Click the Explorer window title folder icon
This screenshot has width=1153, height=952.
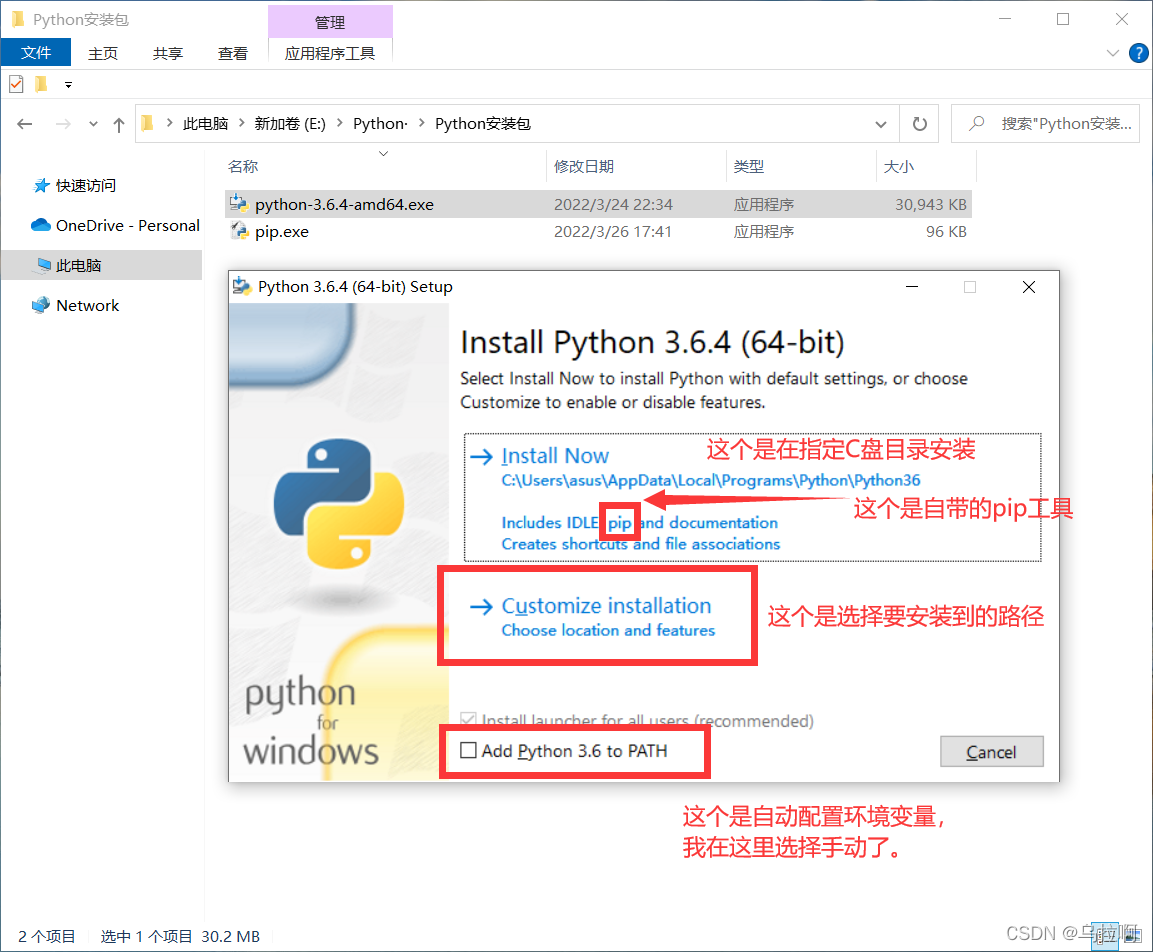[18, 19]
